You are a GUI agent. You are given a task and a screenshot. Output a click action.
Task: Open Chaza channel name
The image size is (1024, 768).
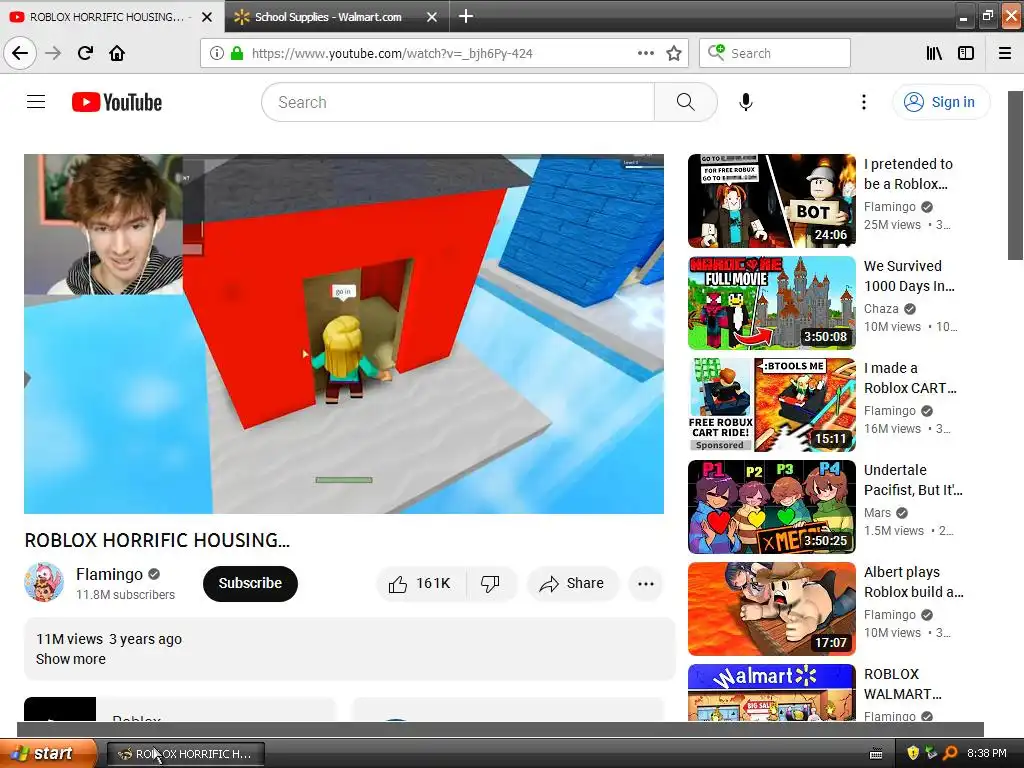[881, 309]
